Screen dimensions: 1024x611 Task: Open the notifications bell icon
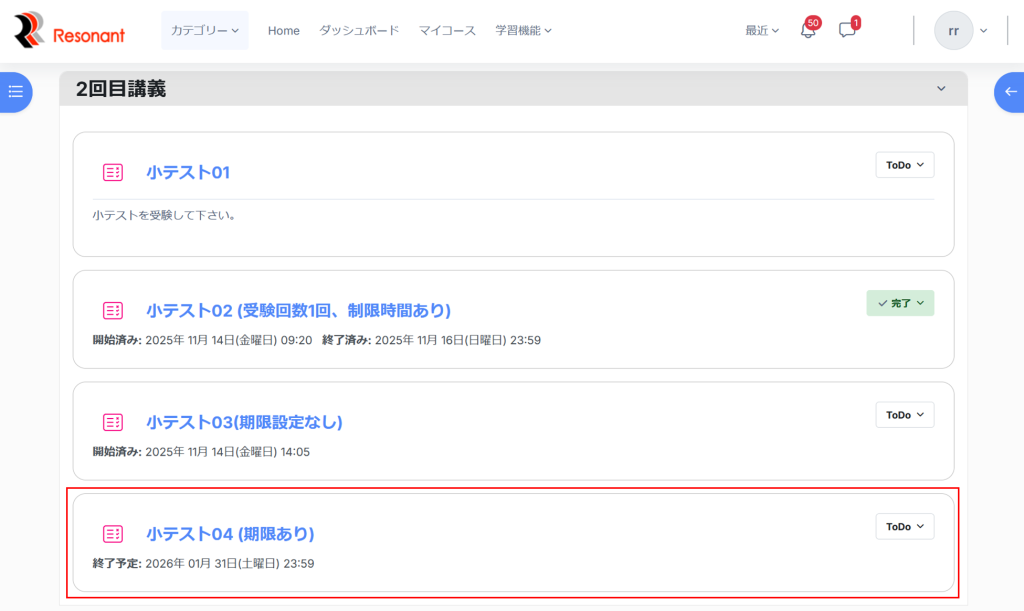(808, 31)
